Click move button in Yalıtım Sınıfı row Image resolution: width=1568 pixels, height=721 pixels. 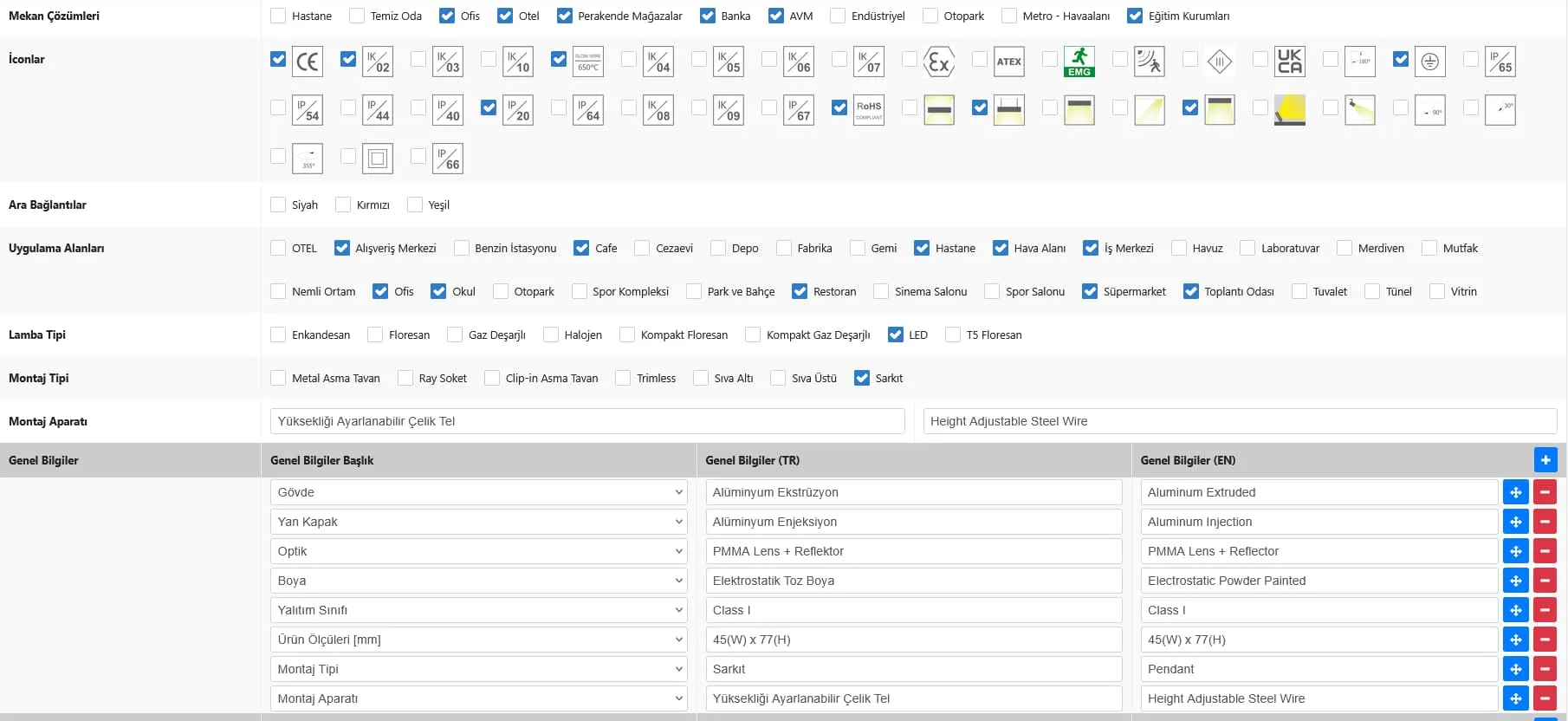[x=1516, y=610]
